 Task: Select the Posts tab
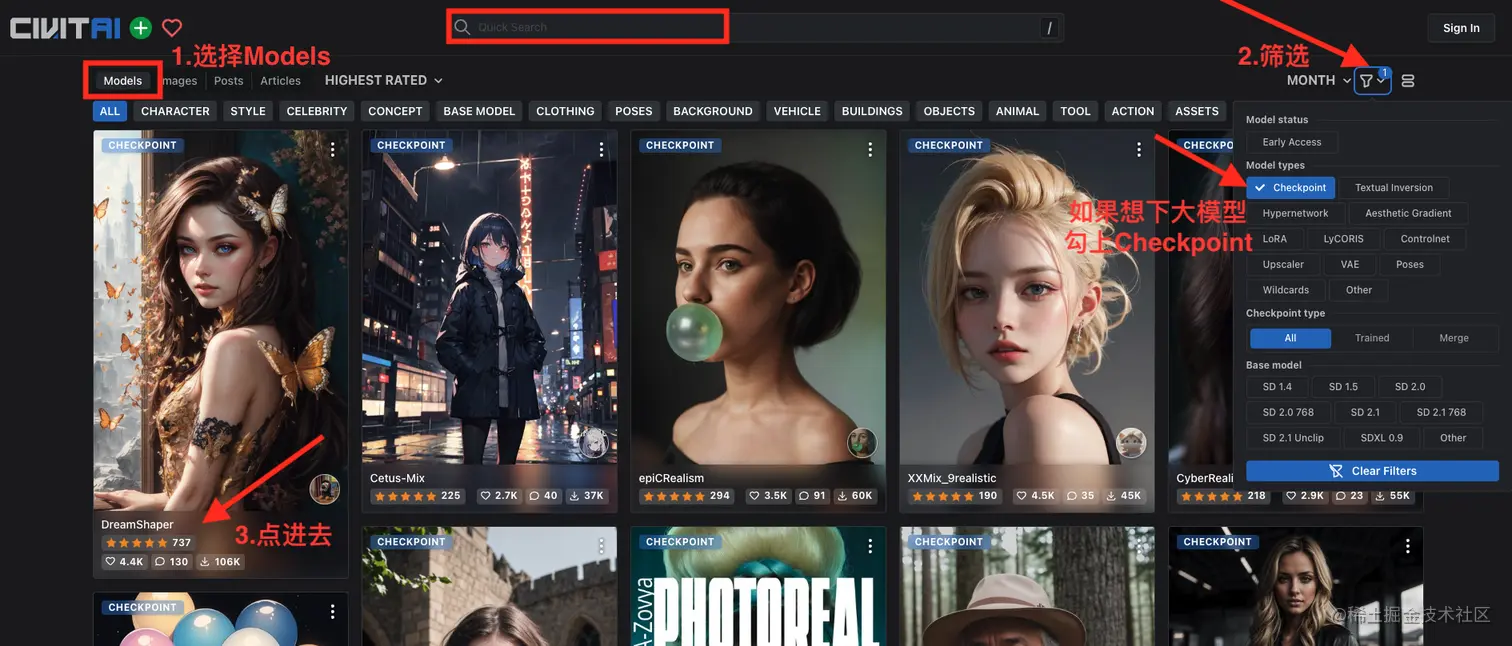coord(228,81)
